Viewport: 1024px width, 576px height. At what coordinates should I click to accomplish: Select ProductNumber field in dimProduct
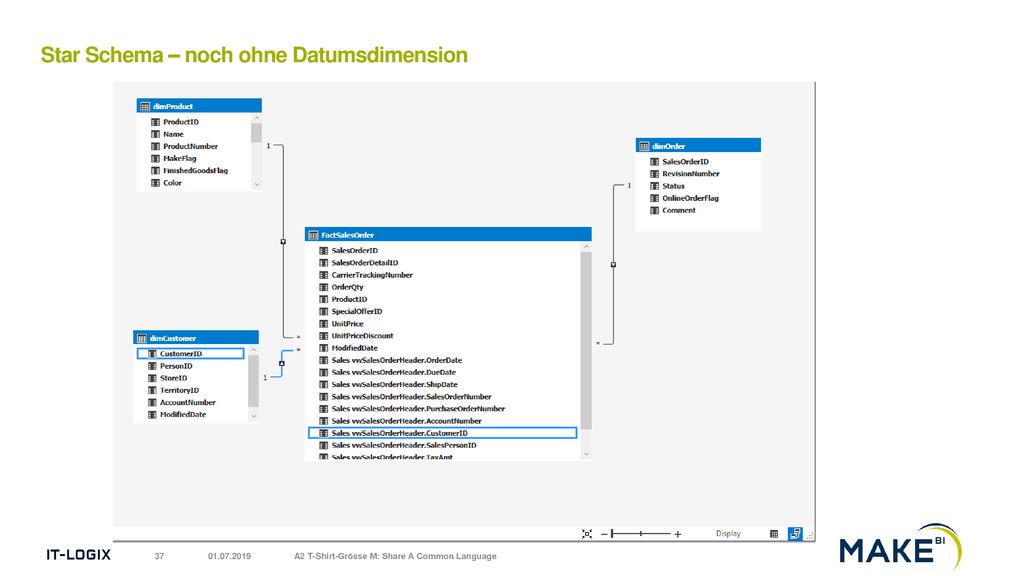click(190, 146)
